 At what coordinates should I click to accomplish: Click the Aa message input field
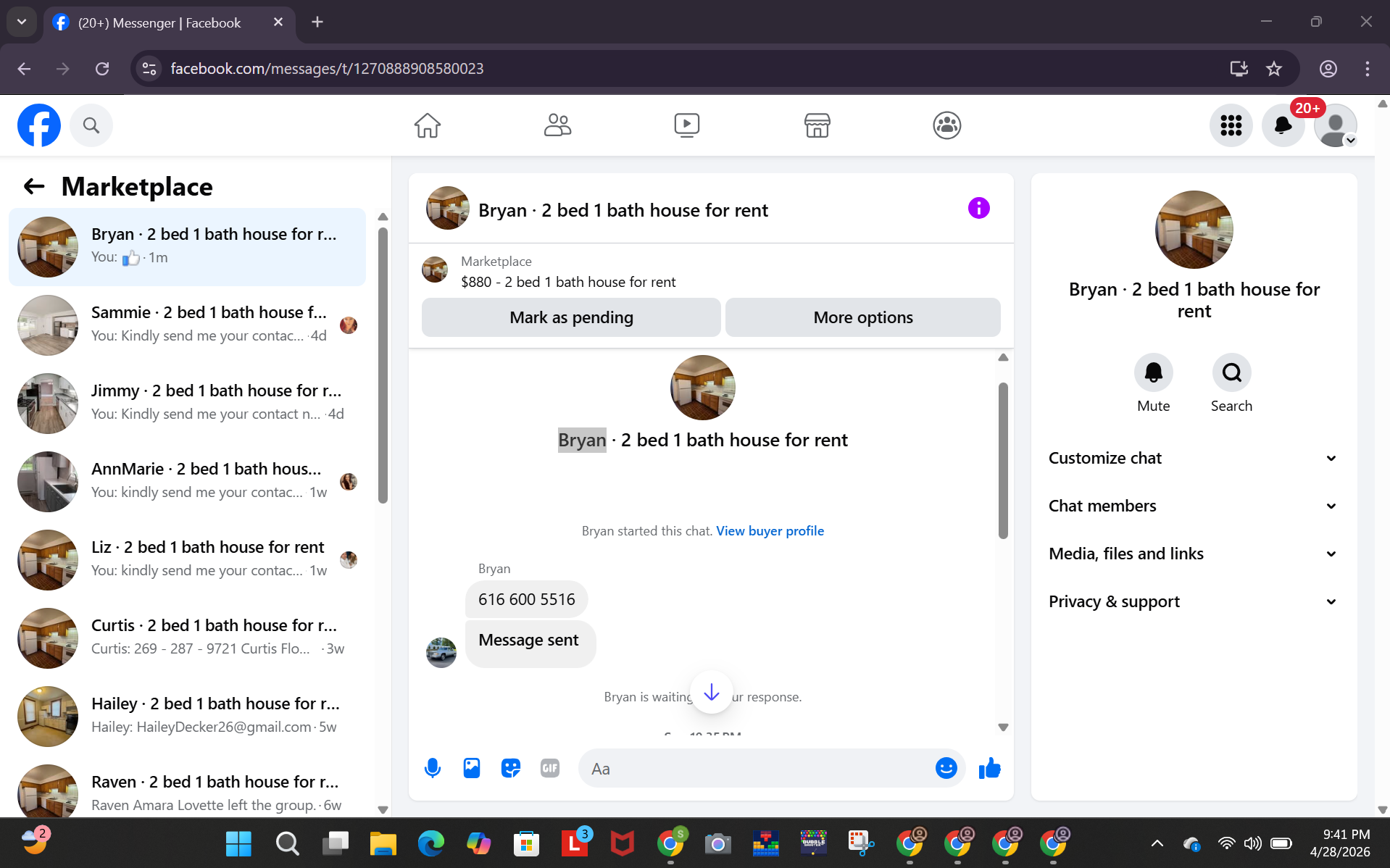(x=757, y=769)
